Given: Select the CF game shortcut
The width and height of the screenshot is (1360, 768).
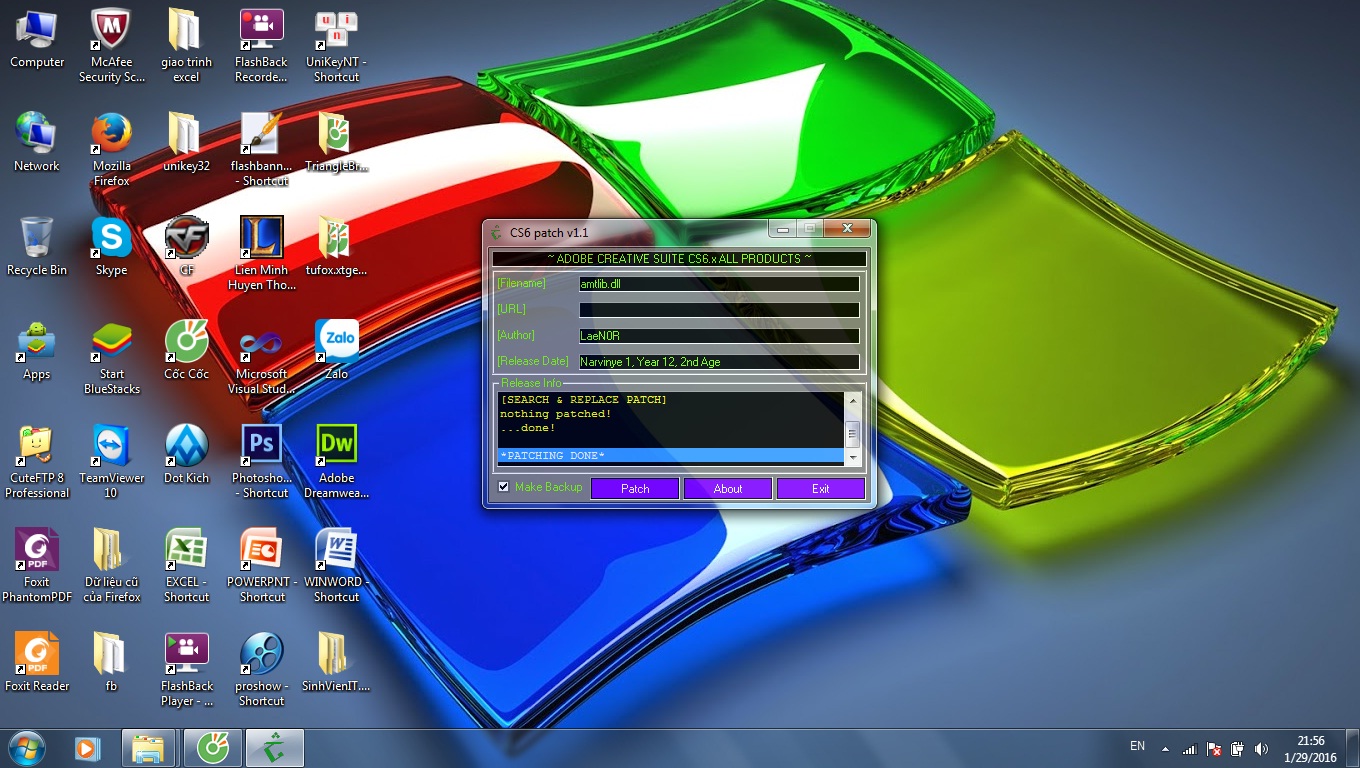Looking at the screenshot, I should (186, 247).
